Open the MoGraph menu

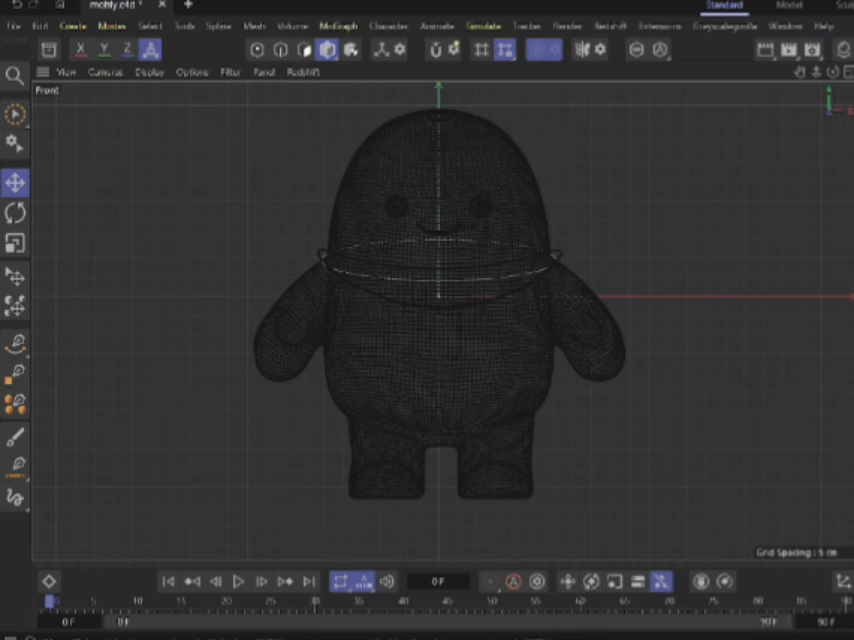click(338, 26)
